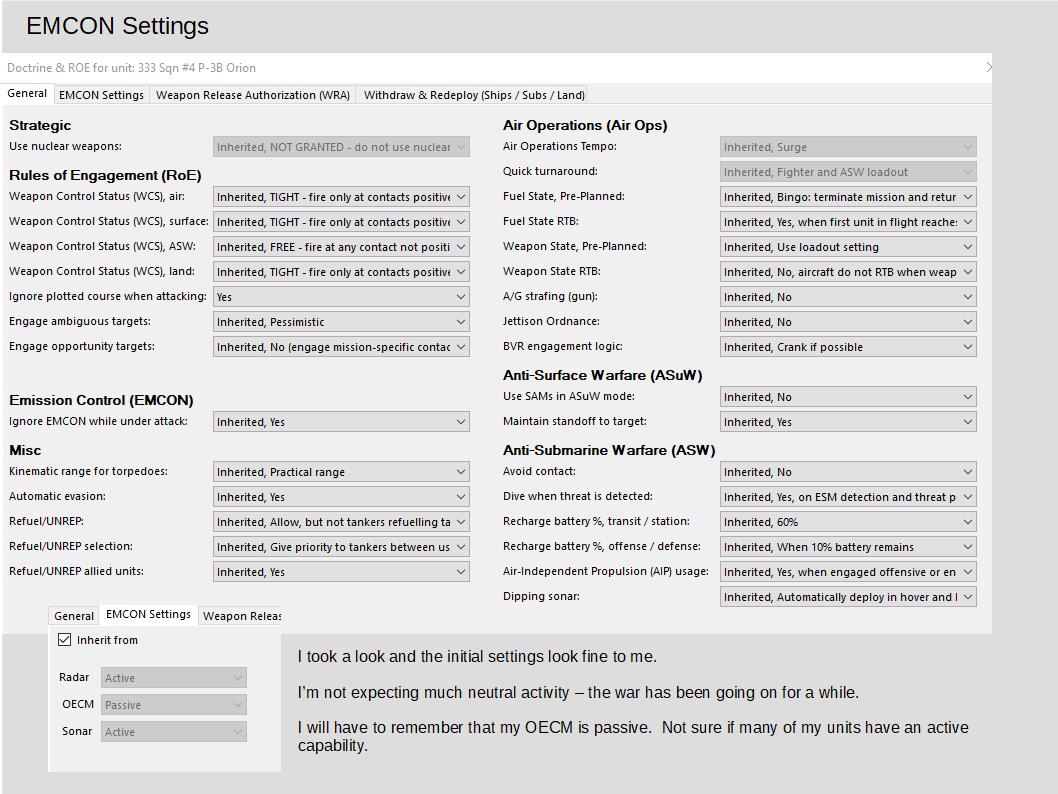The image size is (1058, 794).
Task: Open Quick turnaround dropdown
Action: 848,172
